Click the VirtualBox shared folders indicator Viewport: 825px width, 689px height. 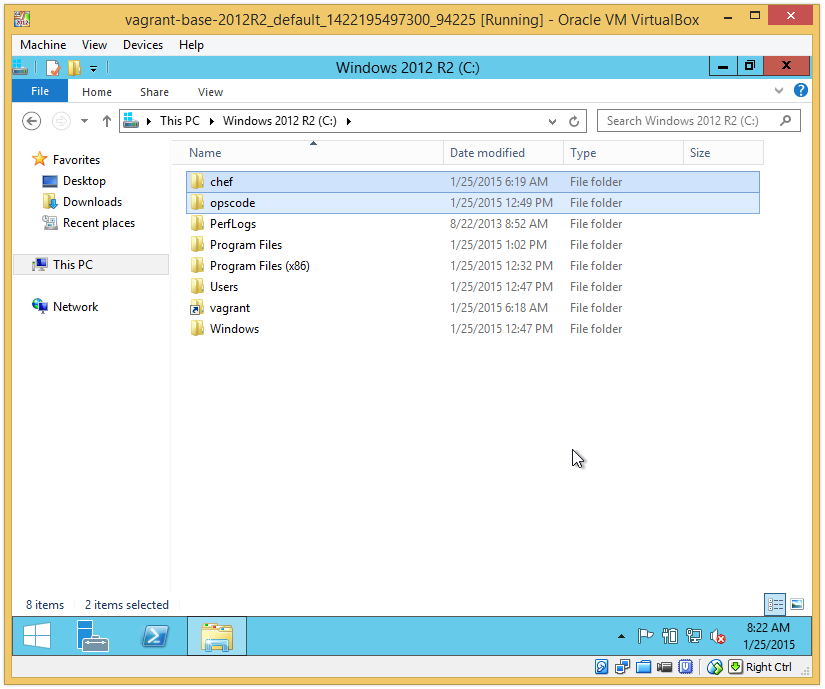[x=643, y=667]
